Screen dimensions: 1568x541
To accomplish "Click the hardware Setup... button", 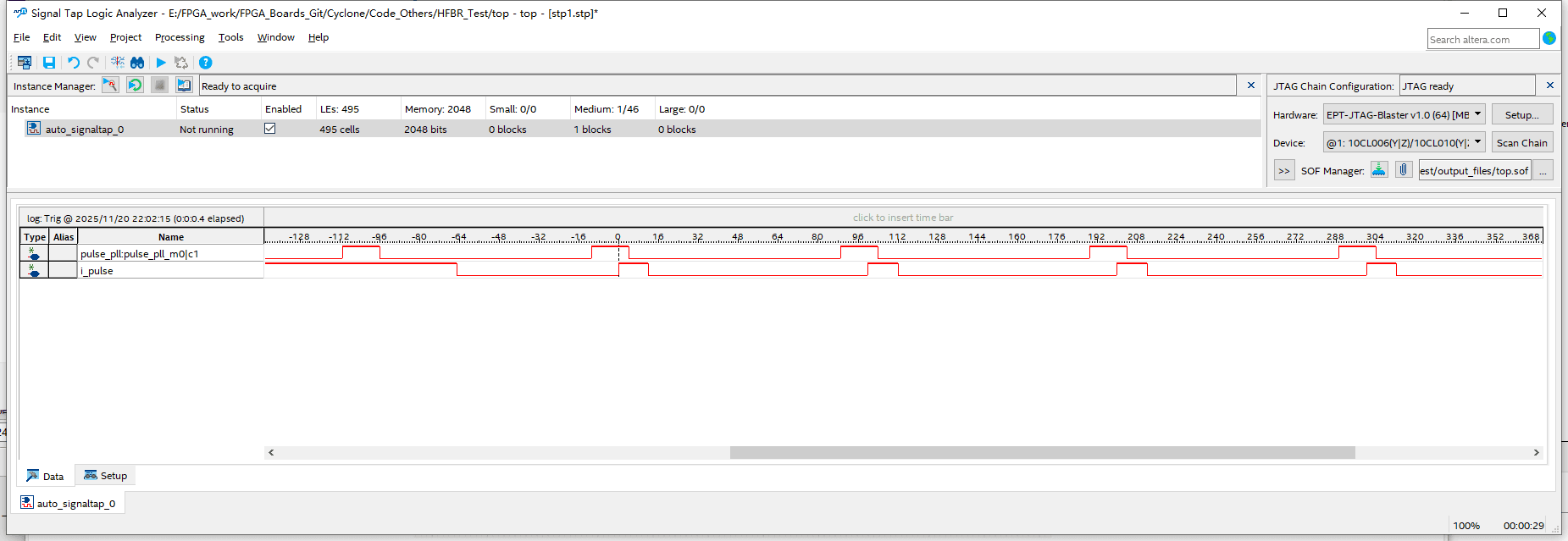I will coord(1521,114).
